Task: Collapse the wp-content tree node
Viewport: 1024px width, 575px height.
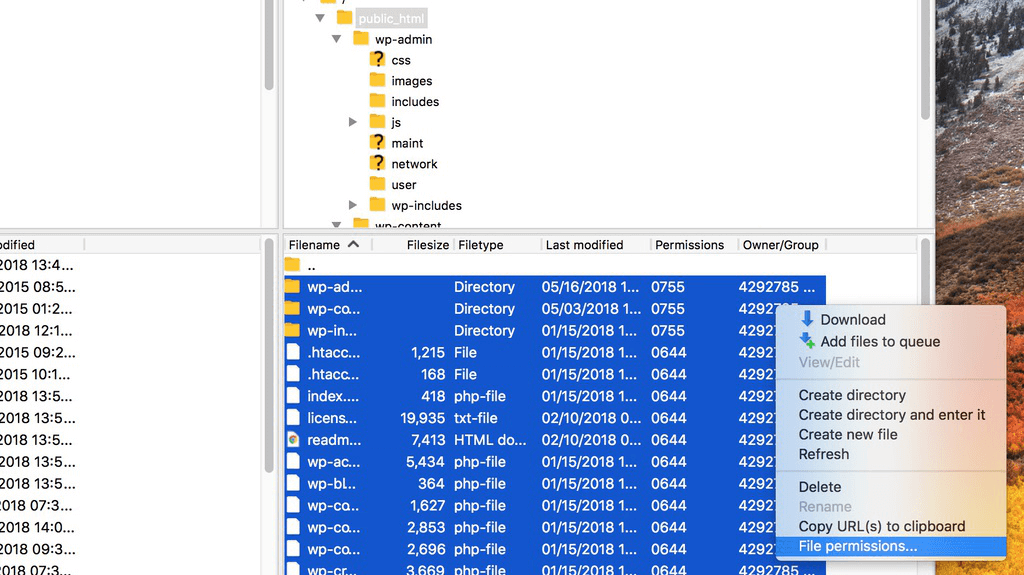Action: pos(336,225)
